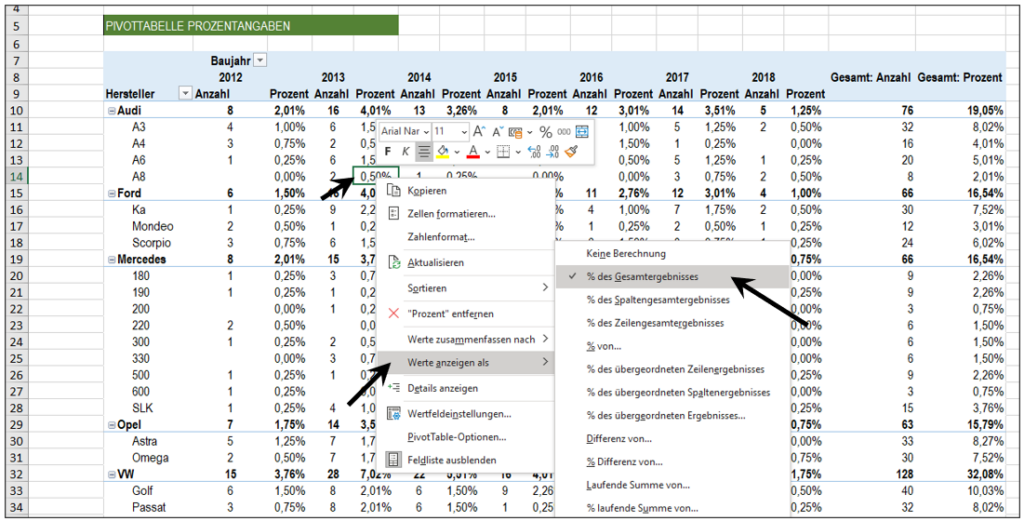Open the Sortieren submenu
Image resolution: width=1024 pixels, height=521 pixels.
[466, 288]
